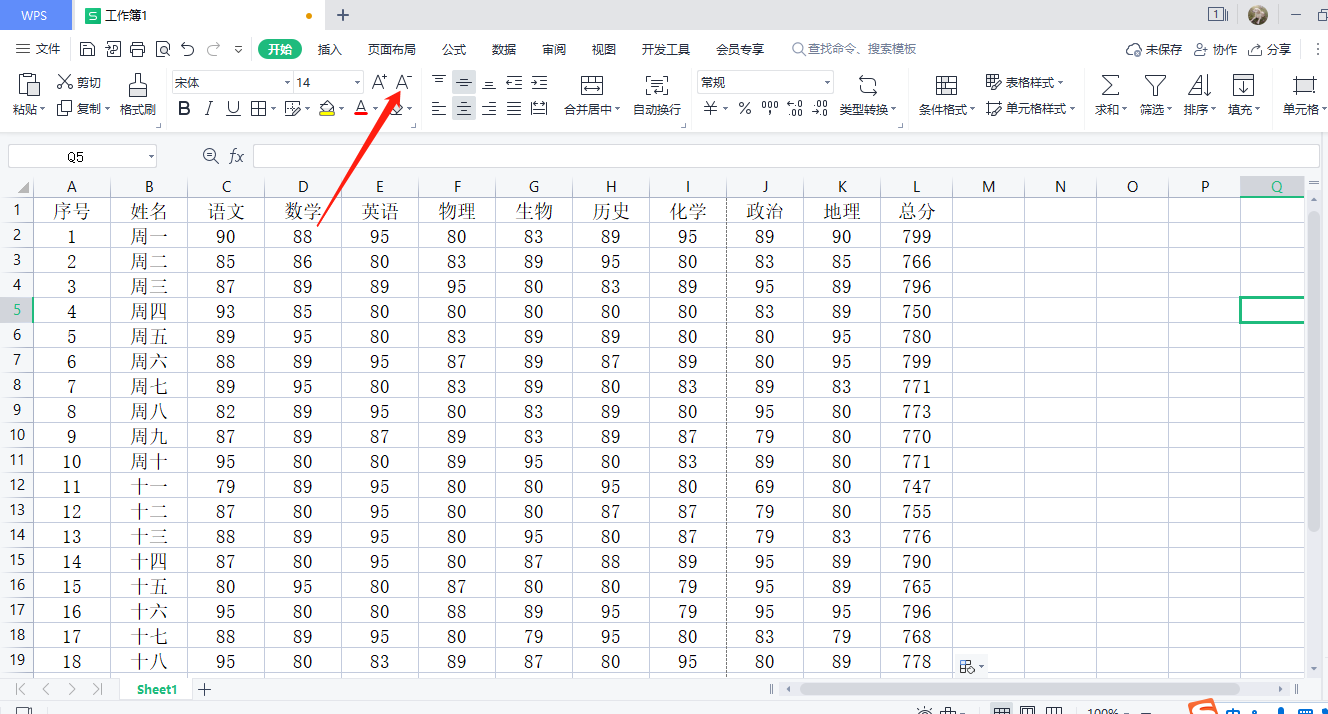Toggle underline formatting

tap(233, 109)
